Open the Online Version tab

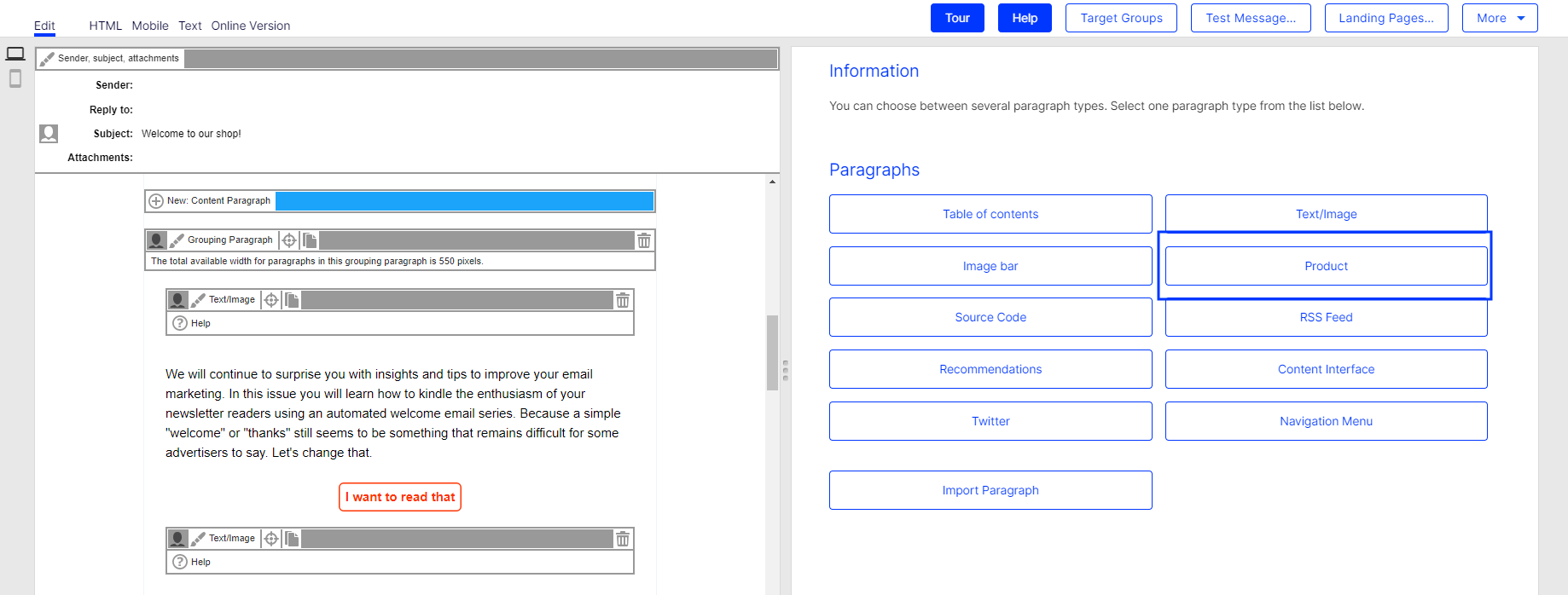point(251,26)
